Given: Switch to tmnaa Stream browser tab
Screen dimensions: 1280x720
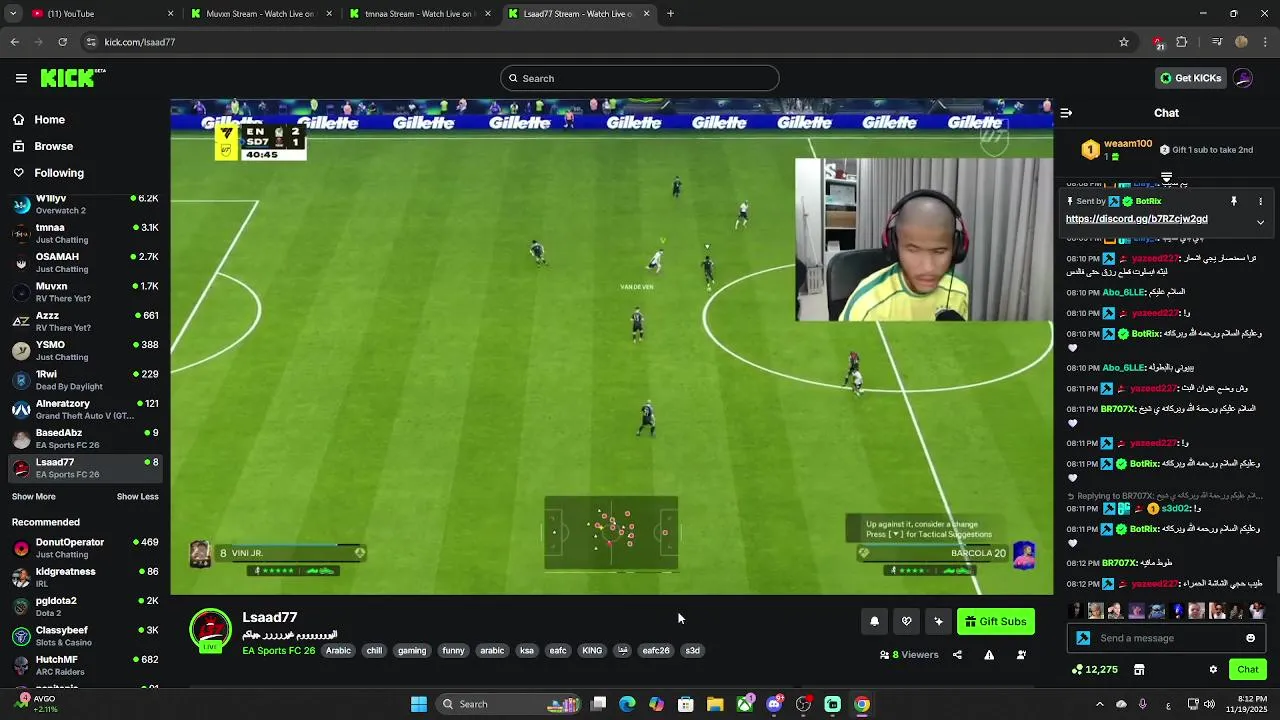Looking at the screenshot, I should (x=419, y=14).
